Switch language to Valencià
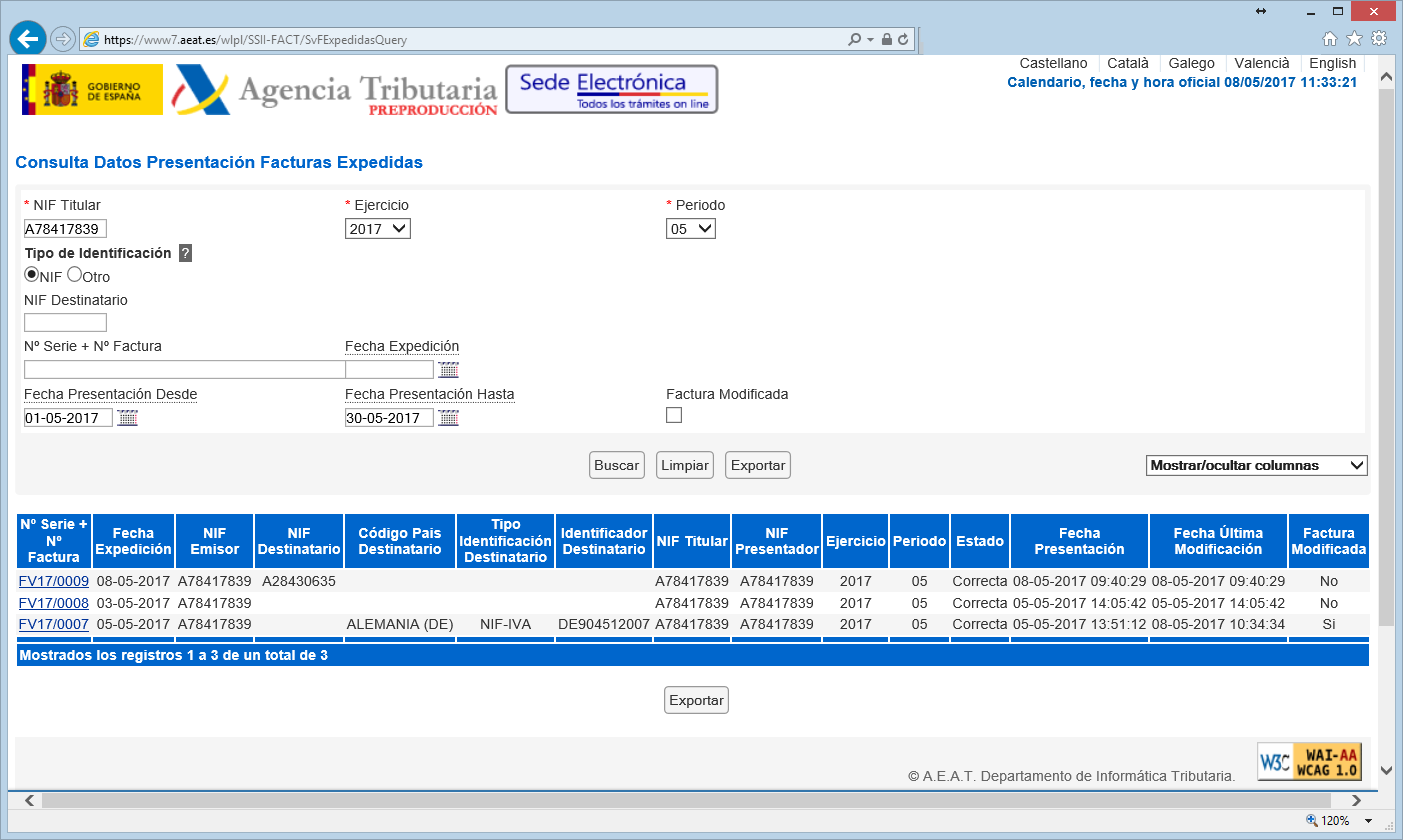Viewport: 1403px width, 840px height. 1262,63
